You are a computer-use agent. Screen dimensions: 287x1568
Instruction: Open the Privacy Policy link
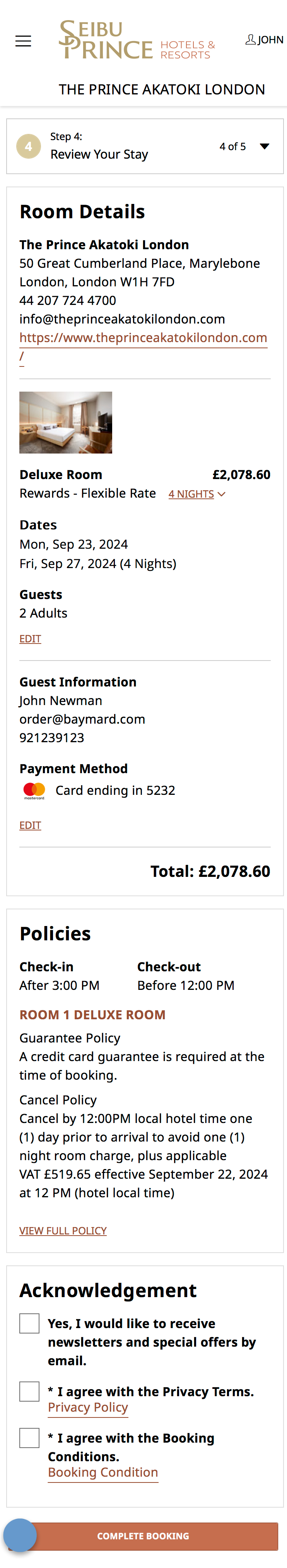click(88, 1407)
